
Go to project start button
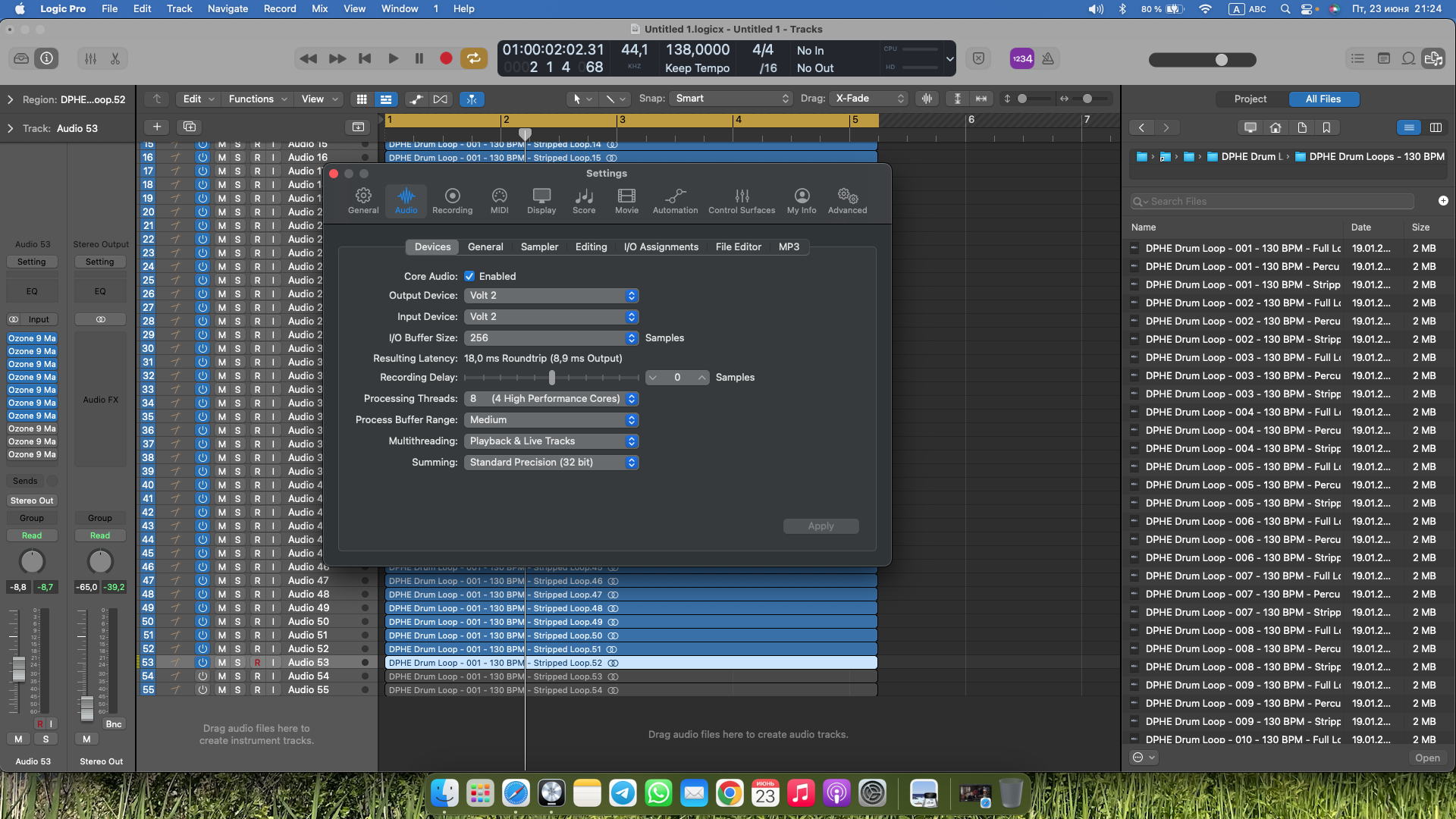click(x=365, y=58)
